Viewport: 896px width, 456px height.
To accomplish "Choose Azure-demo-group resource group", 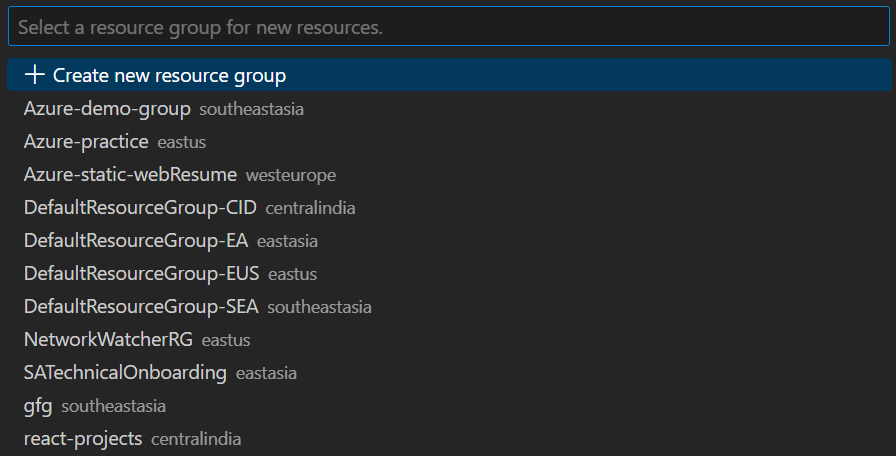I will point(107,108).
